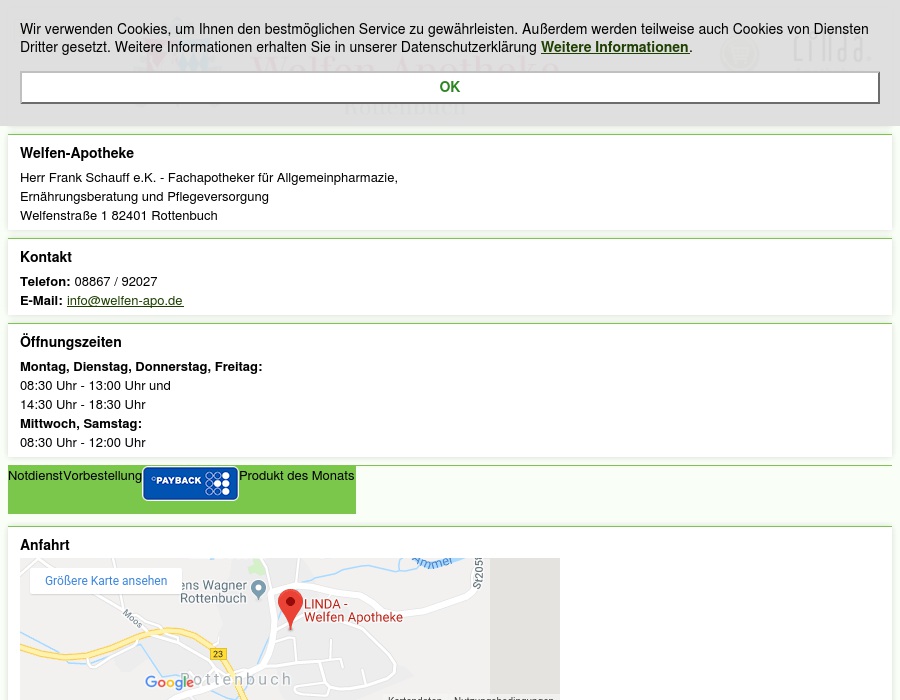Click the circular apothecary badge icon near top
Screen dimensions: 900x700
[x=740, y=55]
